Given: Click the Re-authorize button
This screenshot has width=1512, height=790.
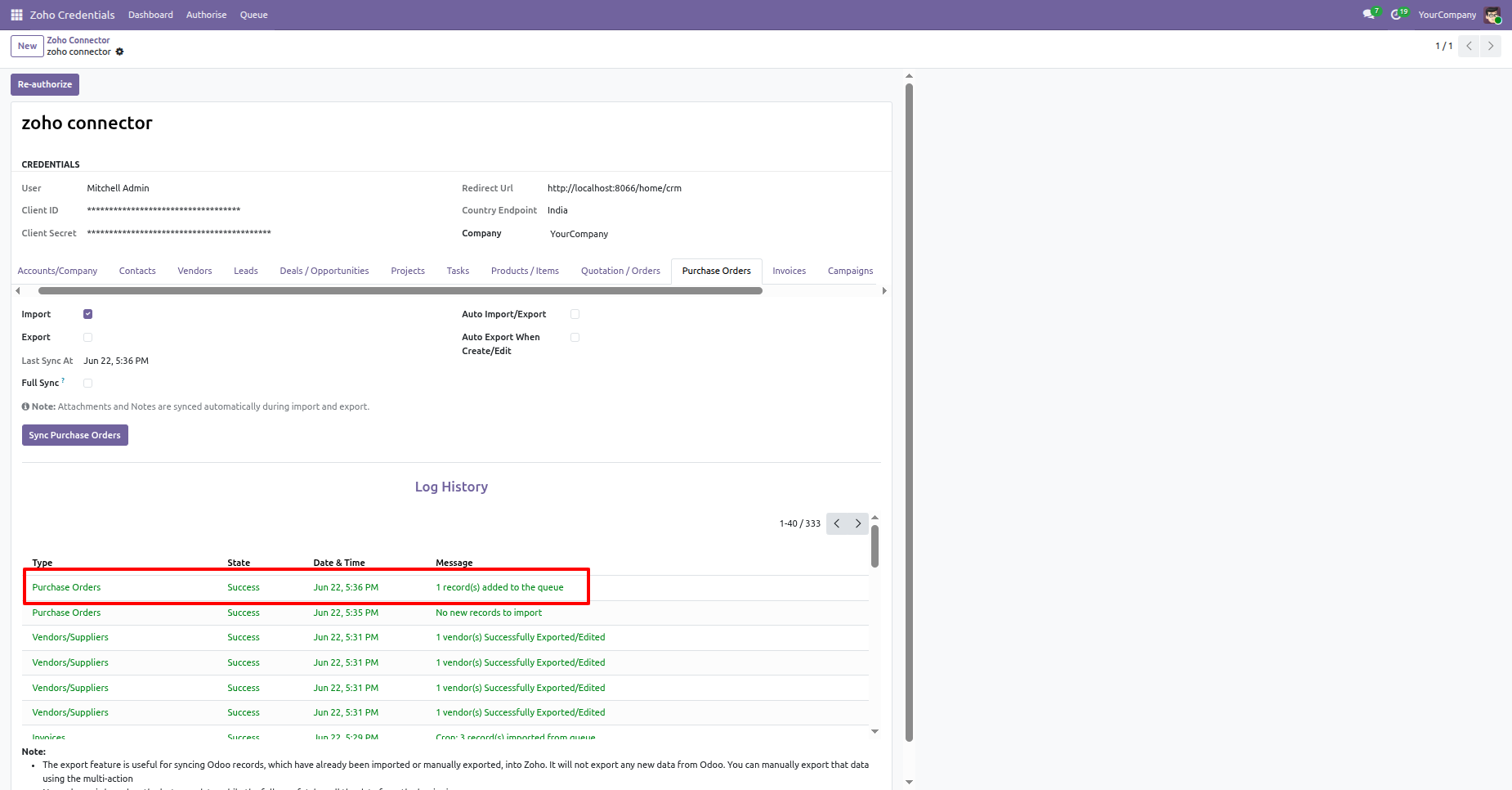Looking at the screenshot, I should pyautogui.click(x=45, y=84).
